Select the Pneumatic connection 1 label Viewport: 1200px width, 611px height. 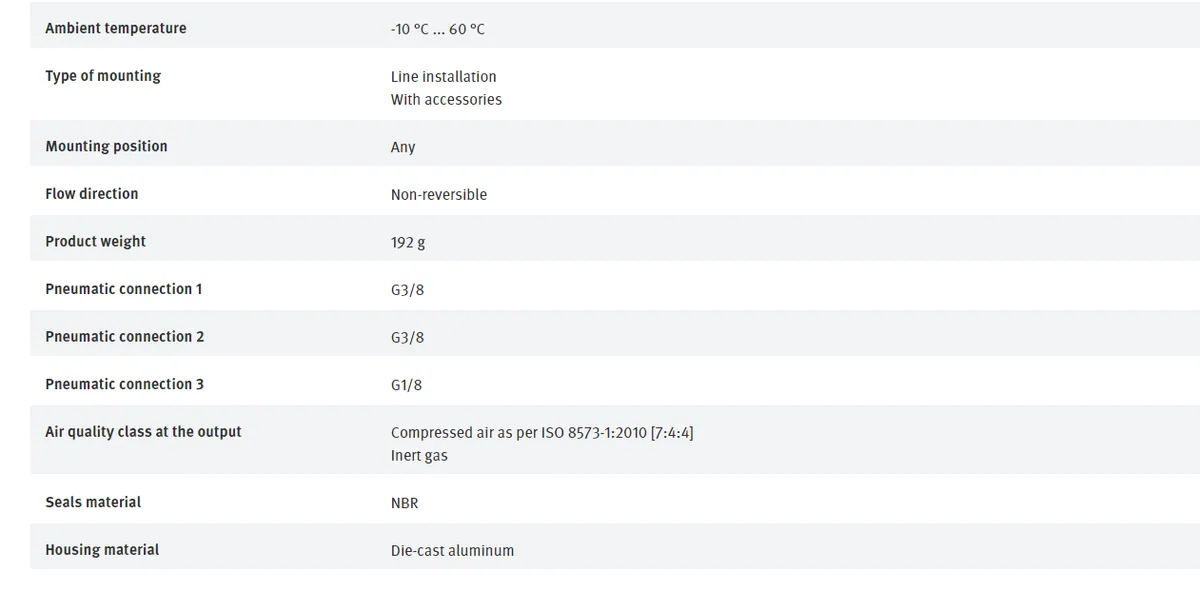pyautogui.click(x=124, y=289)
